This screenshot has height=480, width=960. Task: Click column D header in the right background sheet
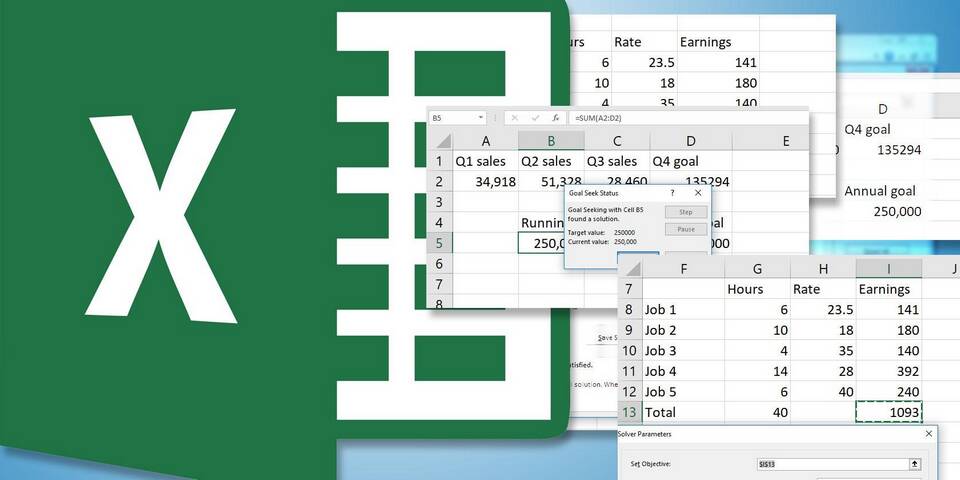(882, 109)
